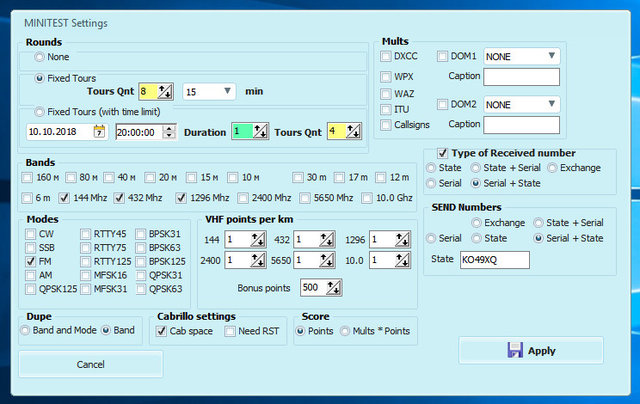Enable the CW mode checkbox

click(x=30, y=234)
